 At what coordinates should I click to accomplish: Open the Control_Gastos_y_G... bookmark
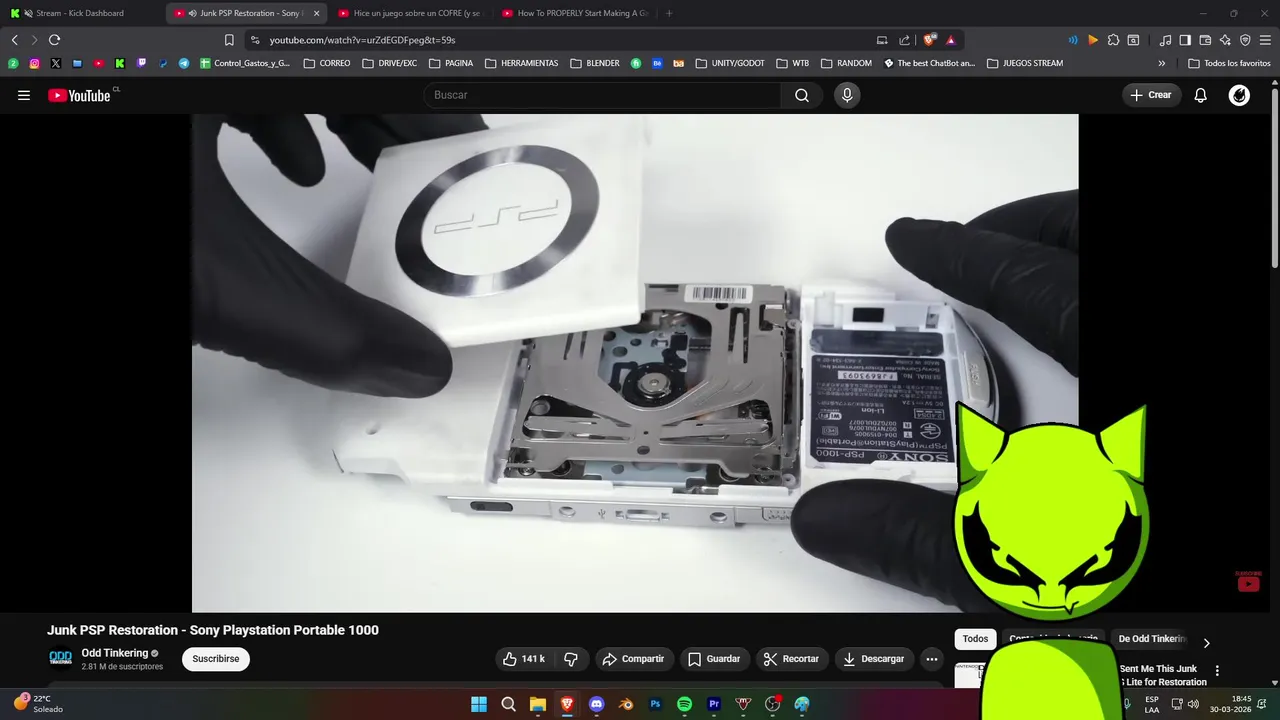tap(245, 63)
